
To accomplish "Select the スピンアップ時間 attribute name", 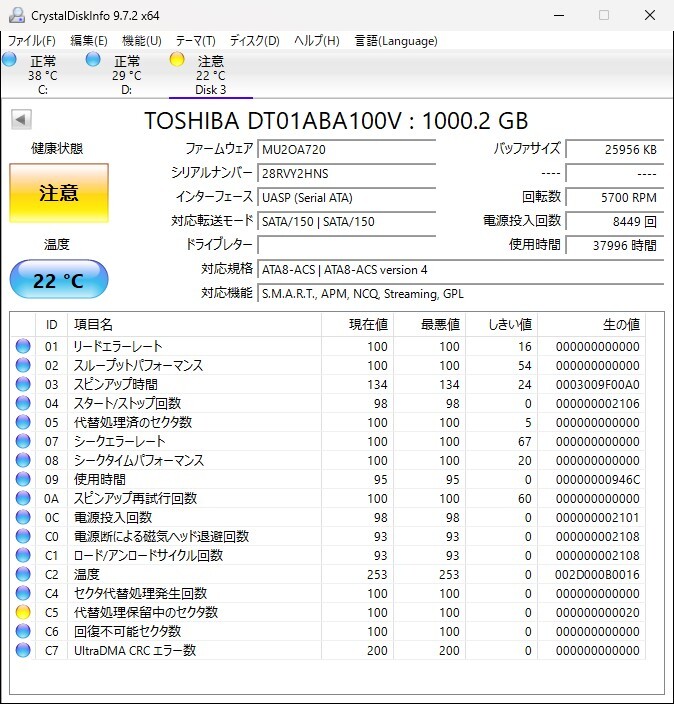I will coord(116,384).
